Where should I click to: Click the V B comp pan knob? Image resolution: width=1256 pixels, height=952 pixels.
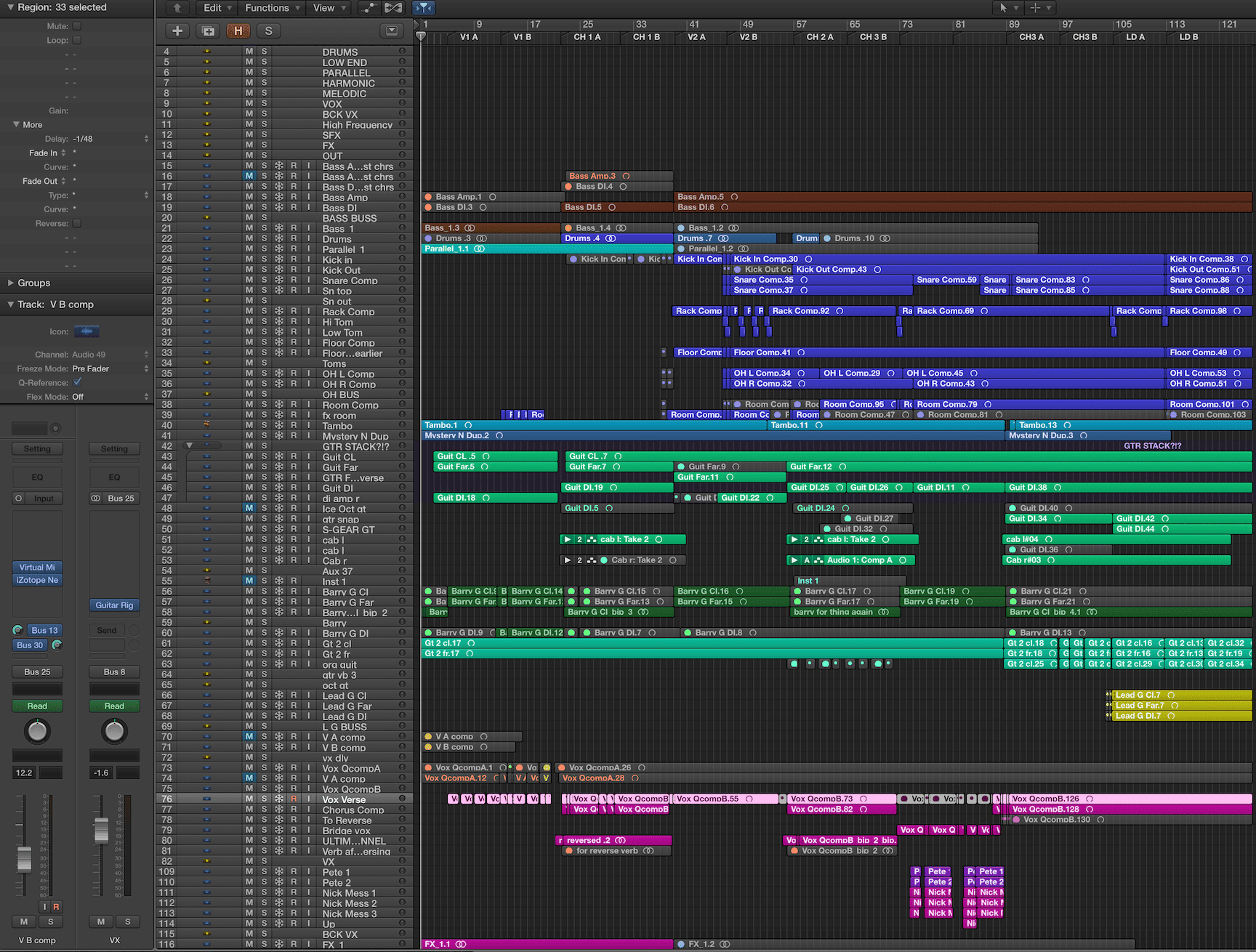point(37,731)
